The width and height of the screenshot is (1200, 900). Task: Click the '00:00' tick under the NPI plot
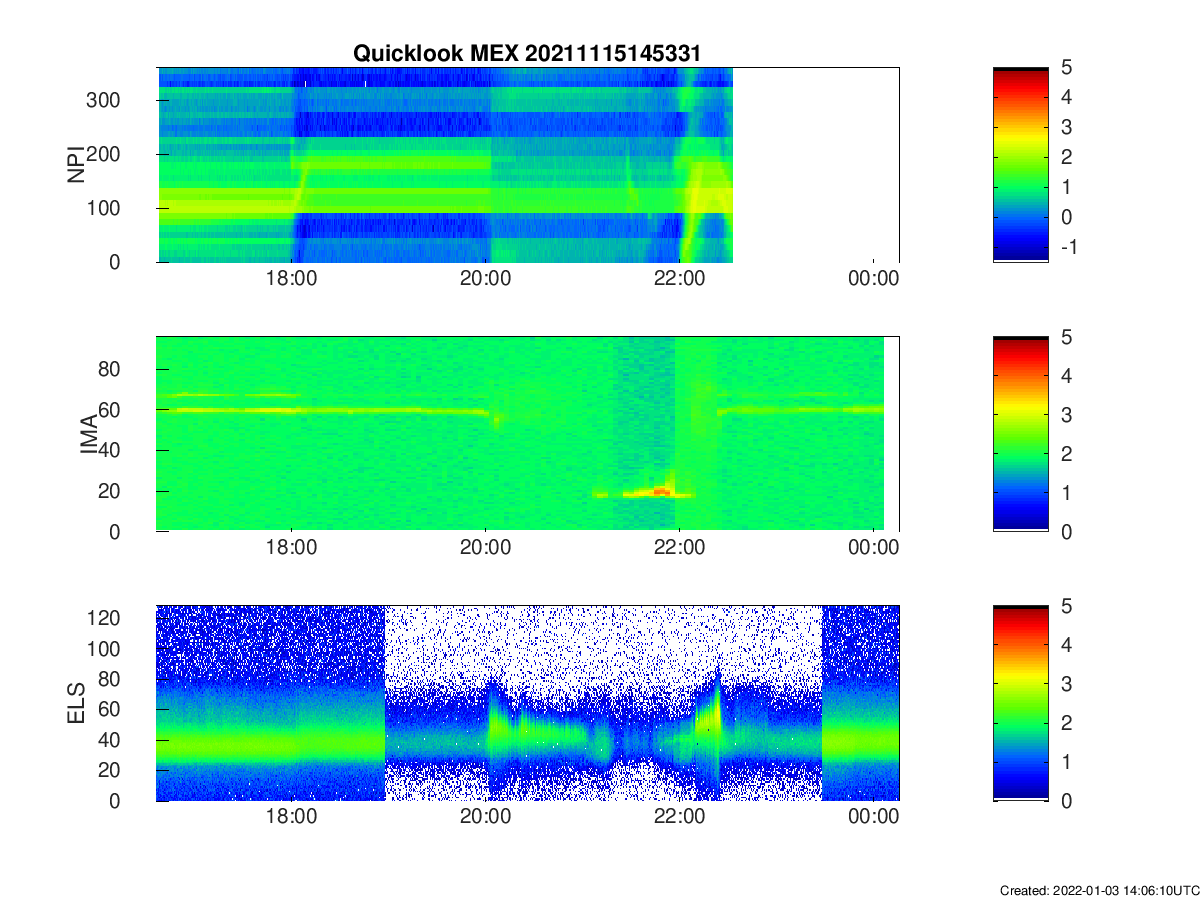tap(873, 279)
